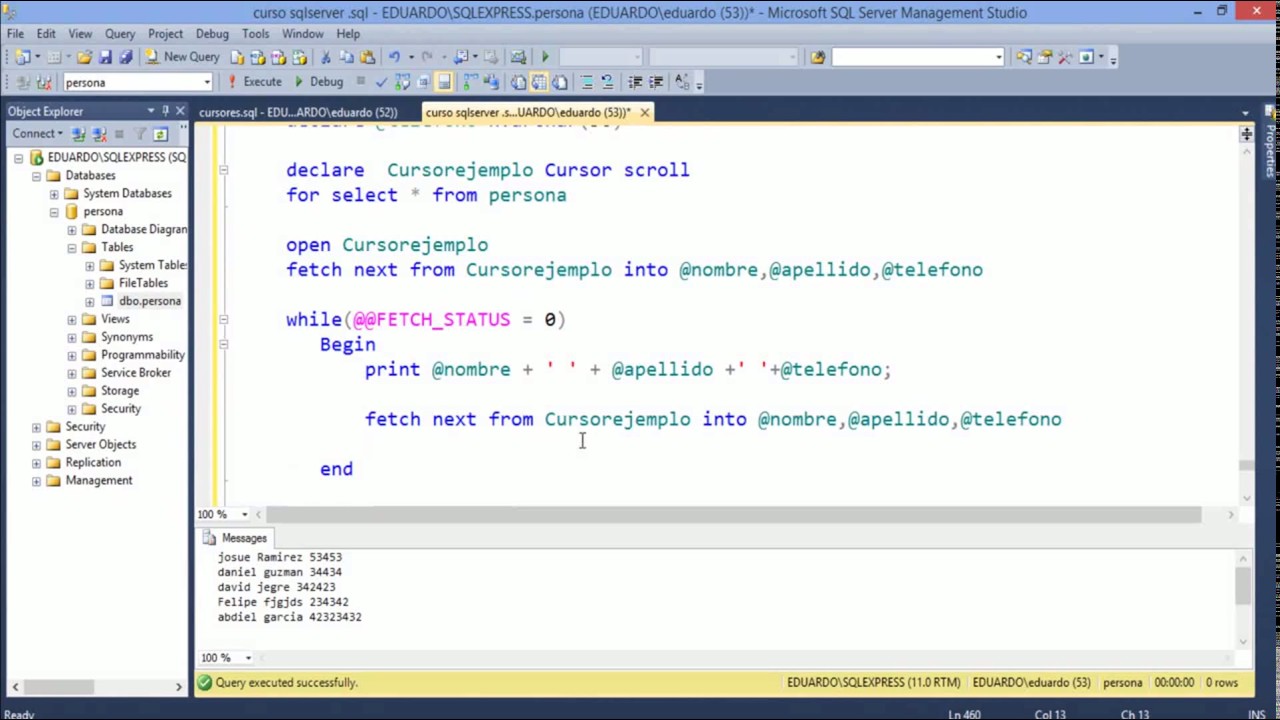Image resolution: width=1280 pixels, height=720 pixels.
Task: Click 'abdiel garcia 42323432' message line
Action: 290,618
